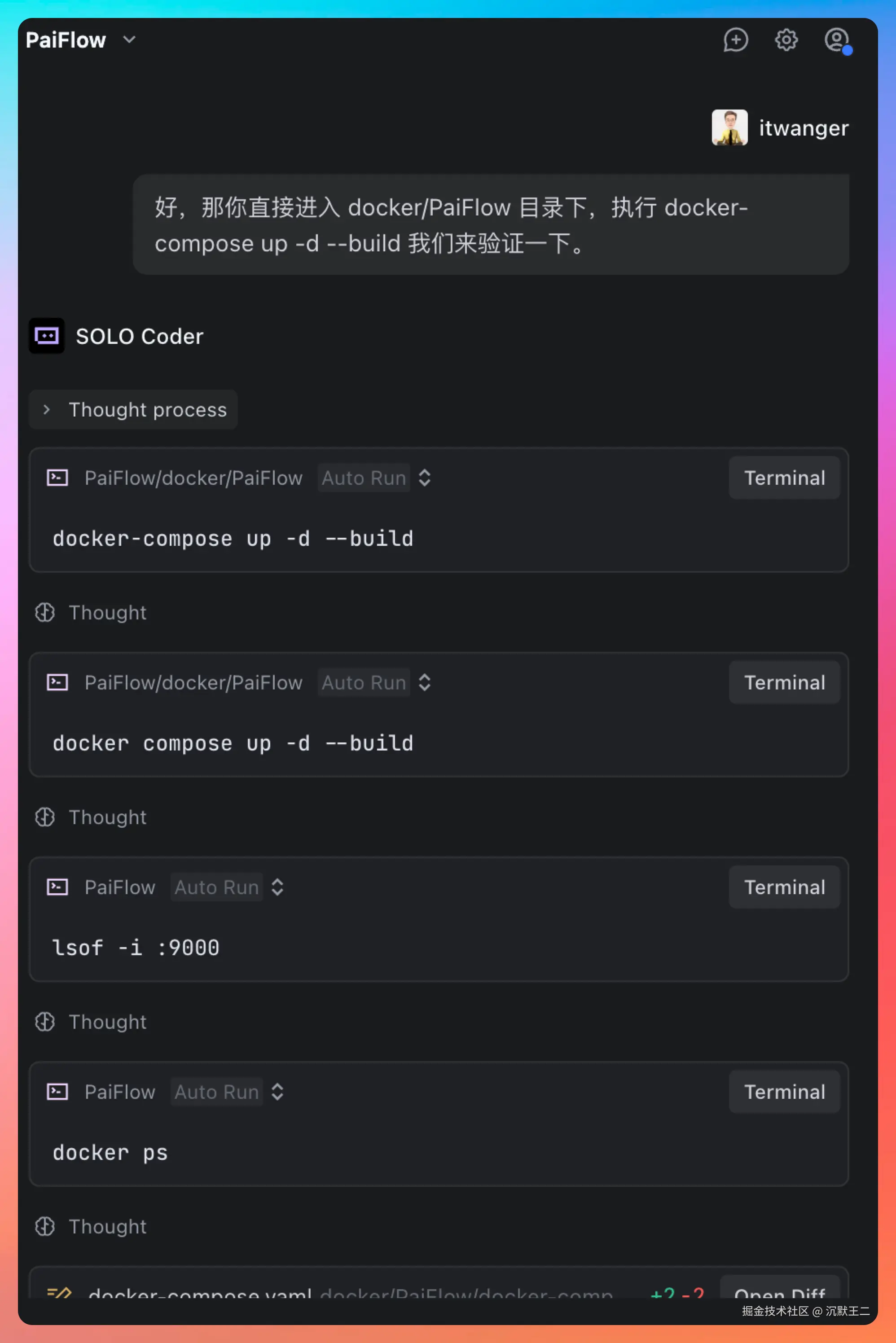This screenshot has width=896, height=1343.
Task: Click the terminal icon on the lsof command card
Action: click(57, 887)
